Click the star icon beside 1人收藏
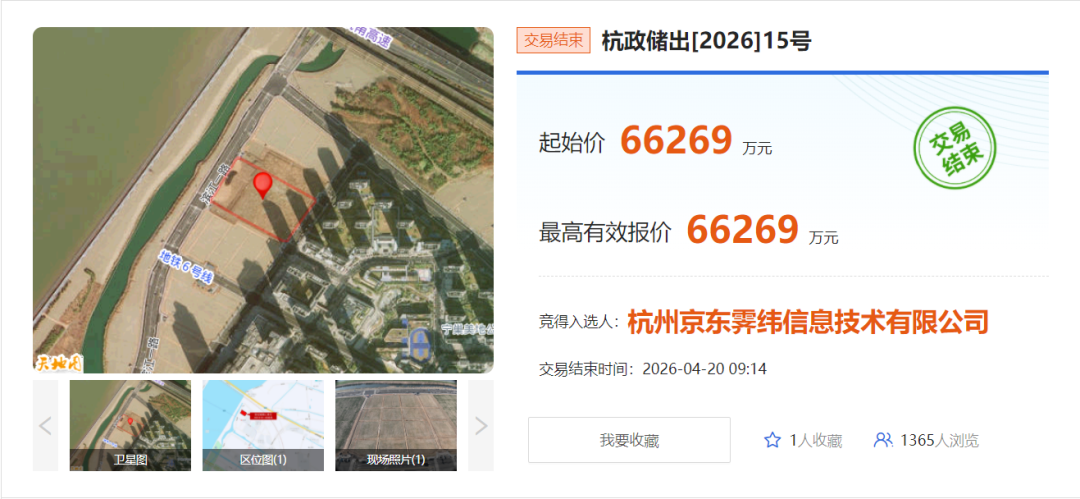Viewport: 1080px width, 499px height. tap(773, 440)
